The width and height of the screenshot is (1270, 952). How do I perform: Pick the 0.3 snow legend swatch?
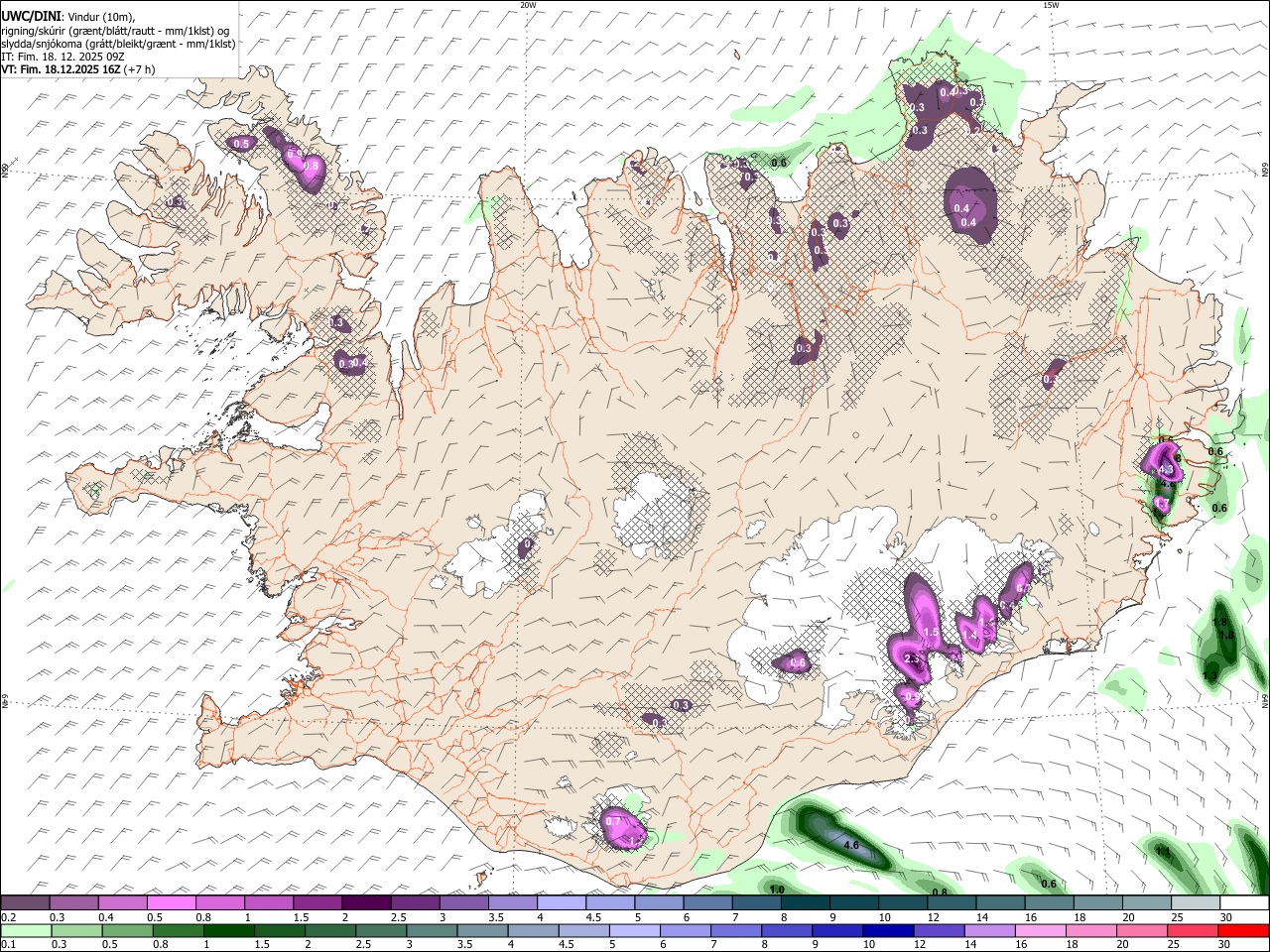(73, 903)
